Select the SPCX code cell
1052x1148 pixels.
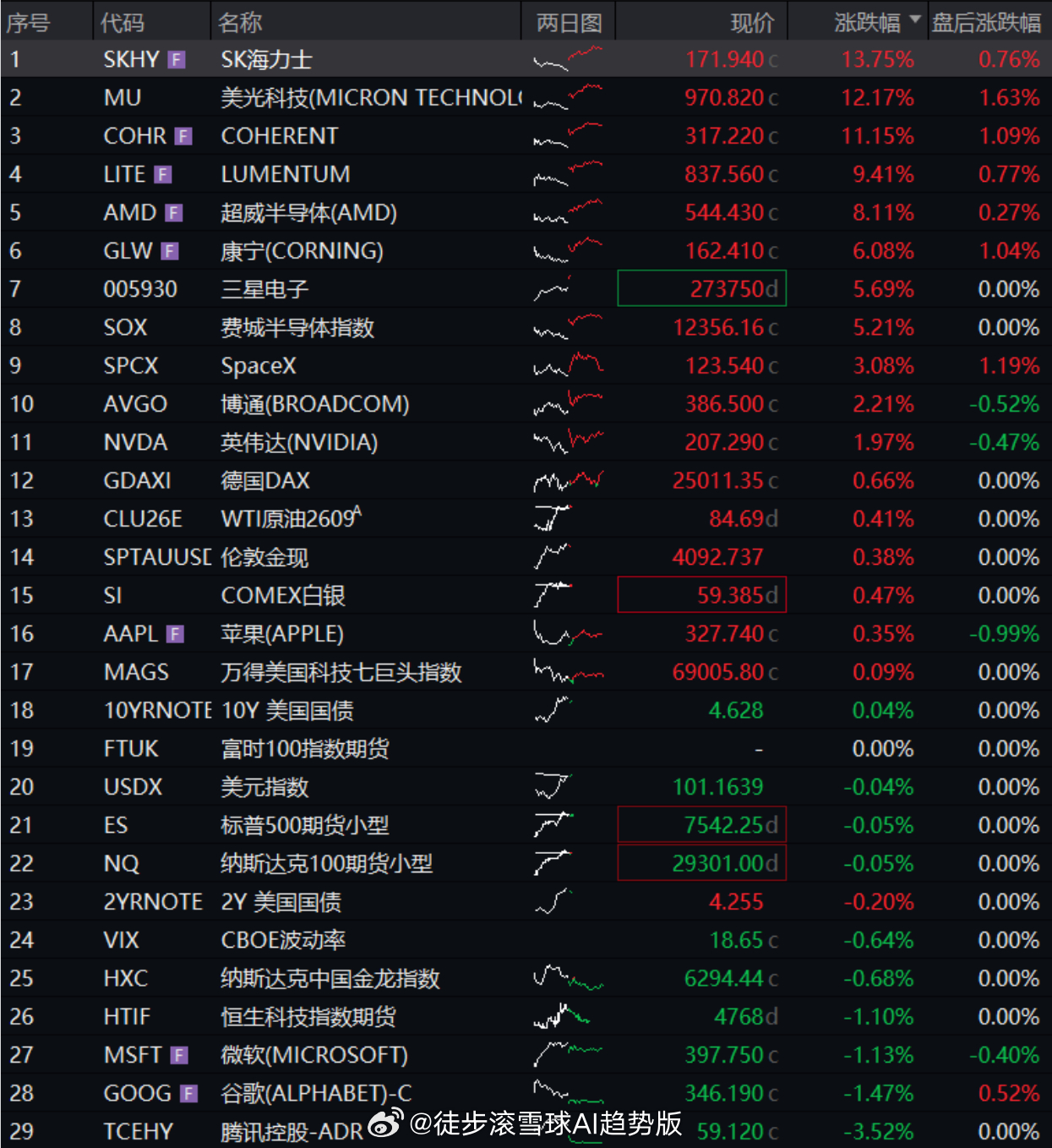click(131, 366)
